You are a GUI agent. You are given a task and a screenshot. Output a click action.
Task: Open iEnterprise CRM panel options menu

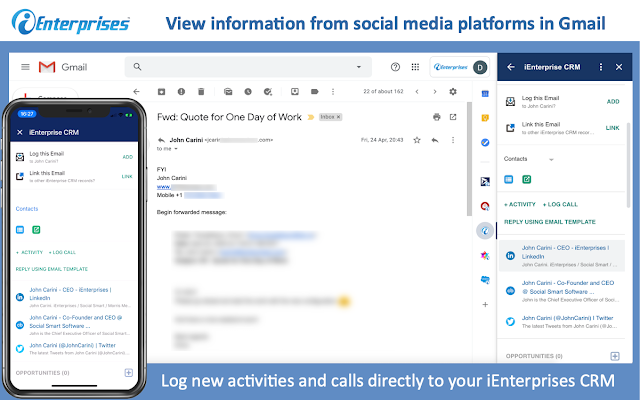[x=600, y=67]
